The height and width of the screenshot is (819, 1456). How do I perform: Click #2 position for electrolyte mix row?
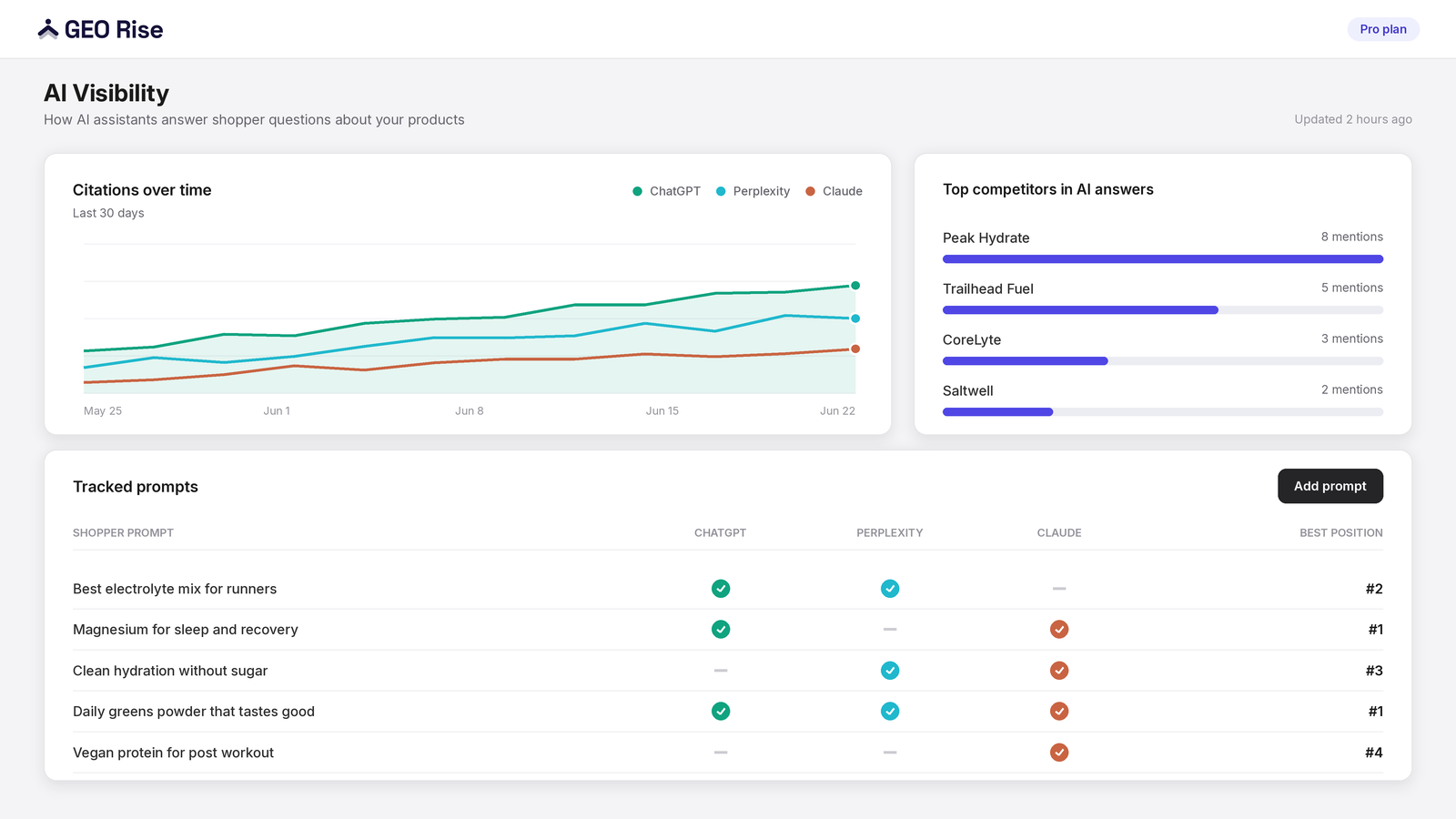point(1374,589)
